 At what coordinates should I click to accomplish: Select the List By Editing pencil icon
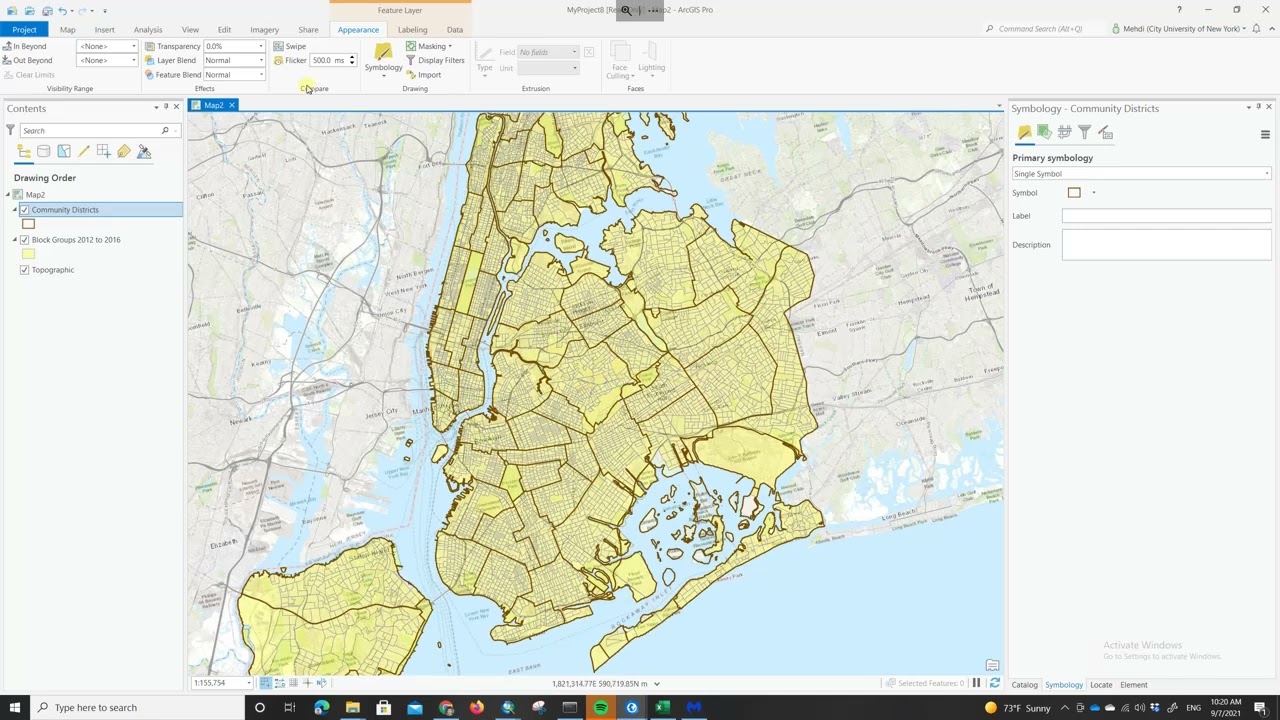84,151
